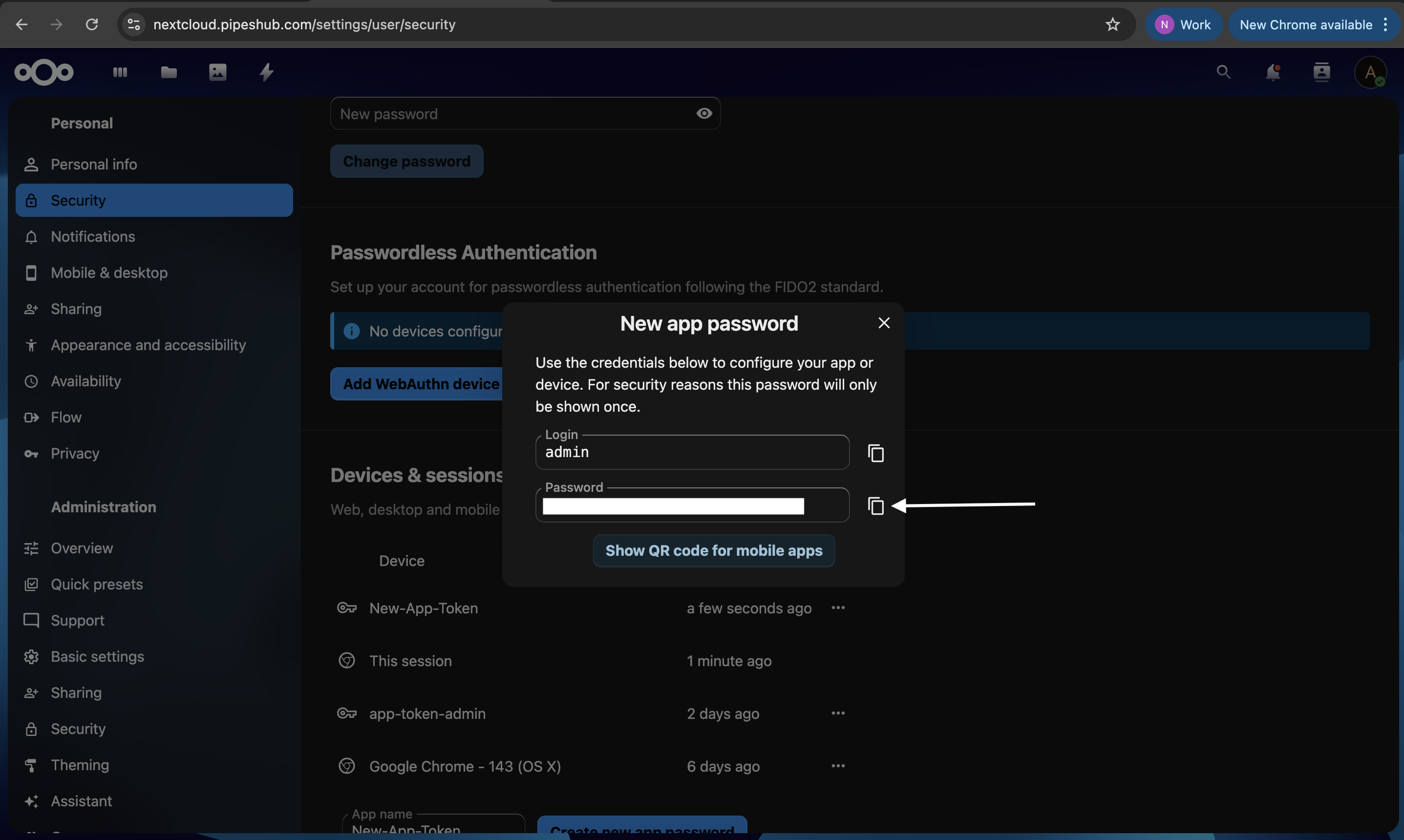Open the app-token-admin actions menu

click(838, 713)
